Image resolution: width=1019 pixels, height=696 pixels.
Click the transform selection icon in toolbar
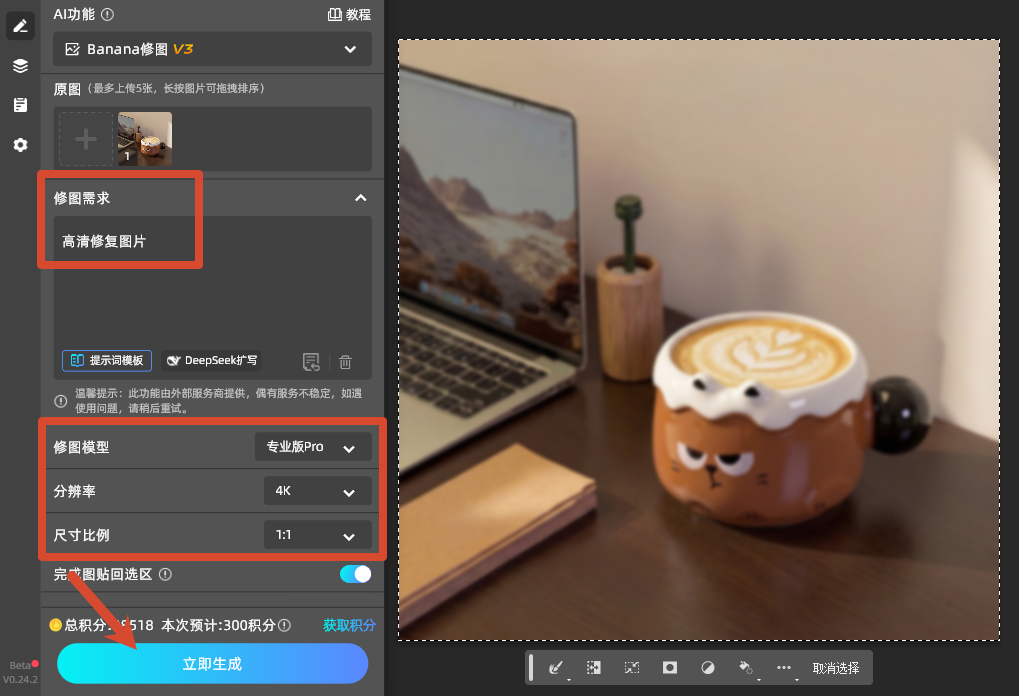[x=632, y=667]
